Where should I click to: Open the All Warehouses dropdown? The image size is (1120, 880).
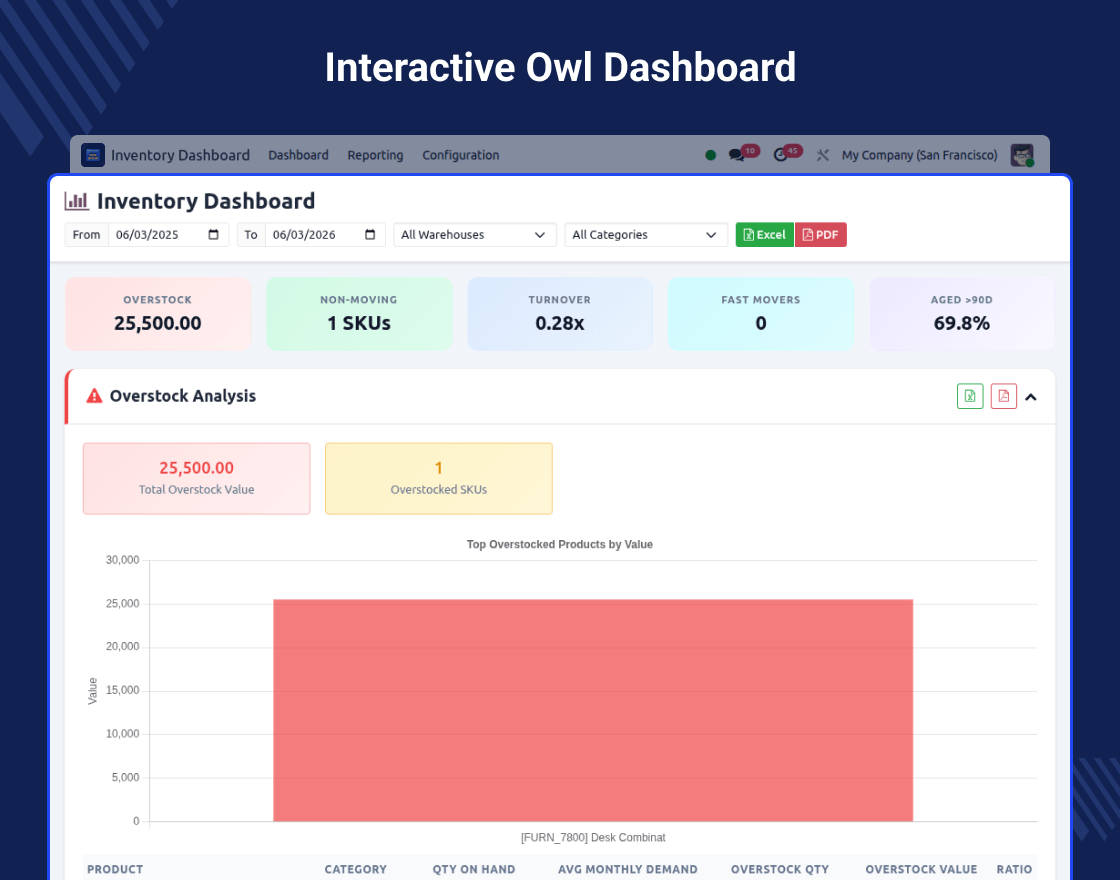coord(475,234)
